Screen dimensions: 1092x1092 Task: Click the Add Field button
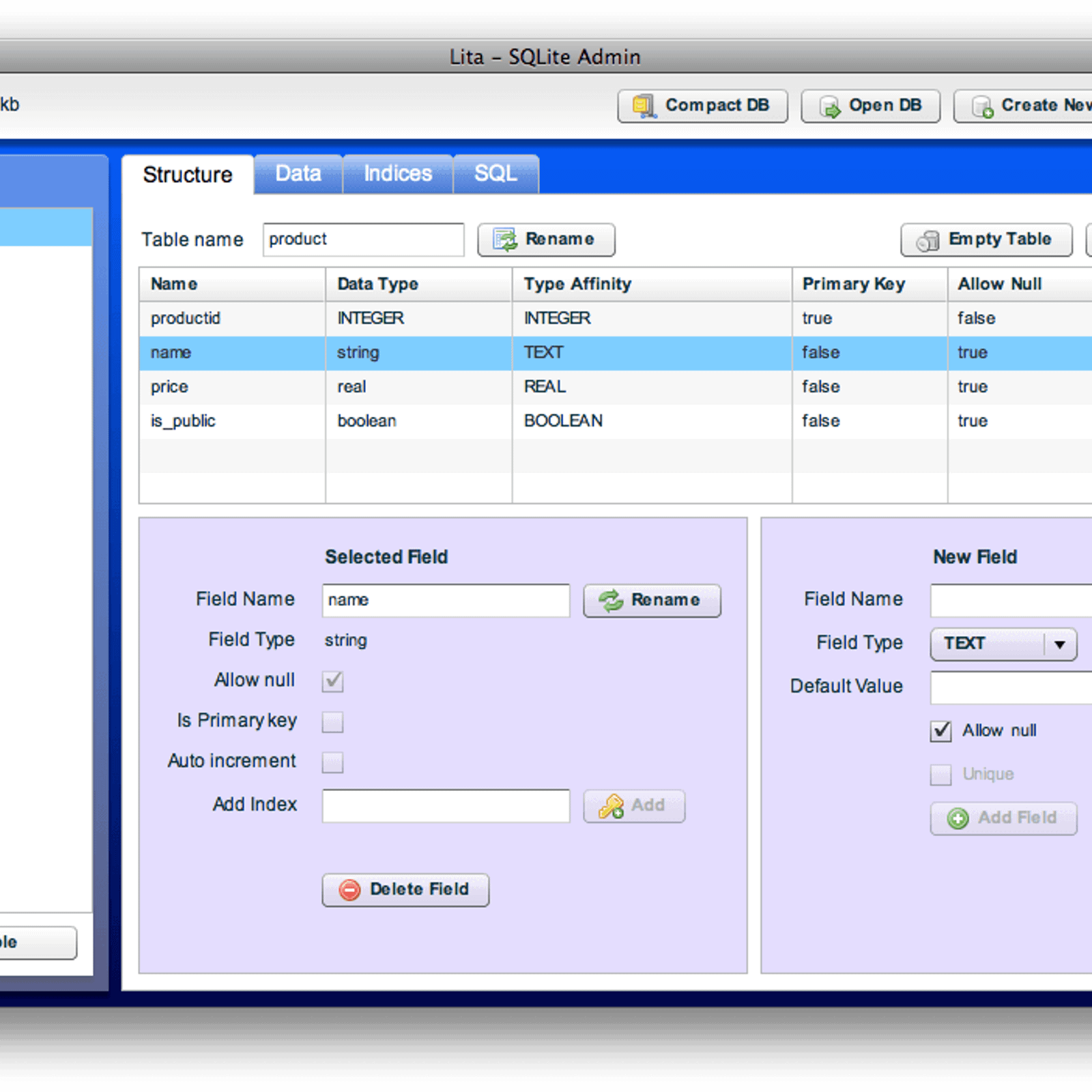[1003, 818]
